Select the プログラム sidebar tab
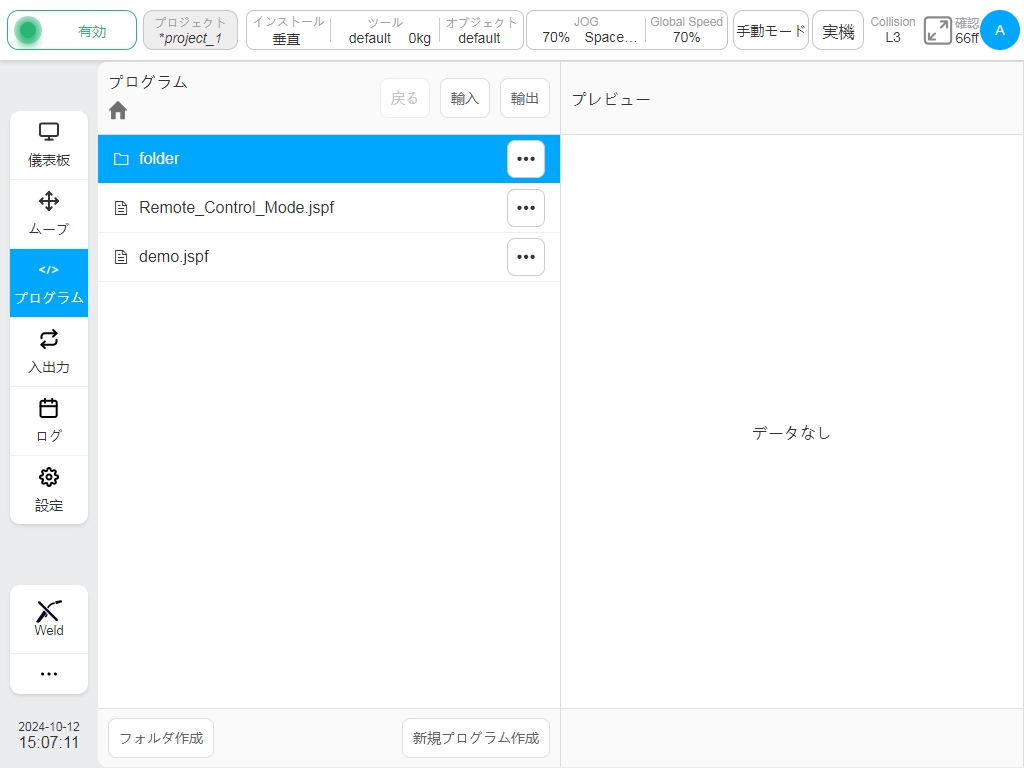 [49, 283]
